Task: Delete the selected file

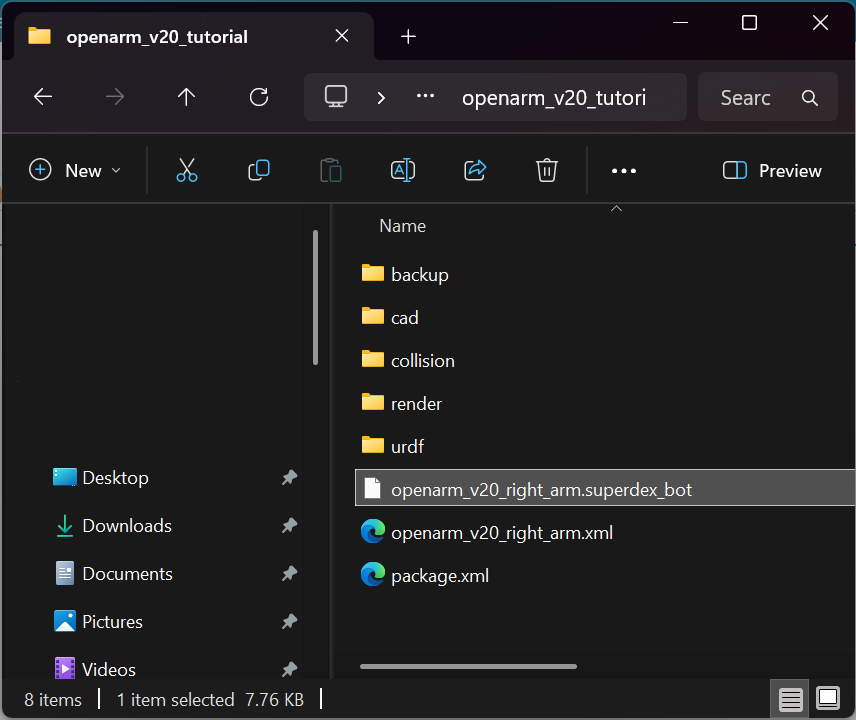Action: [546, 170]
